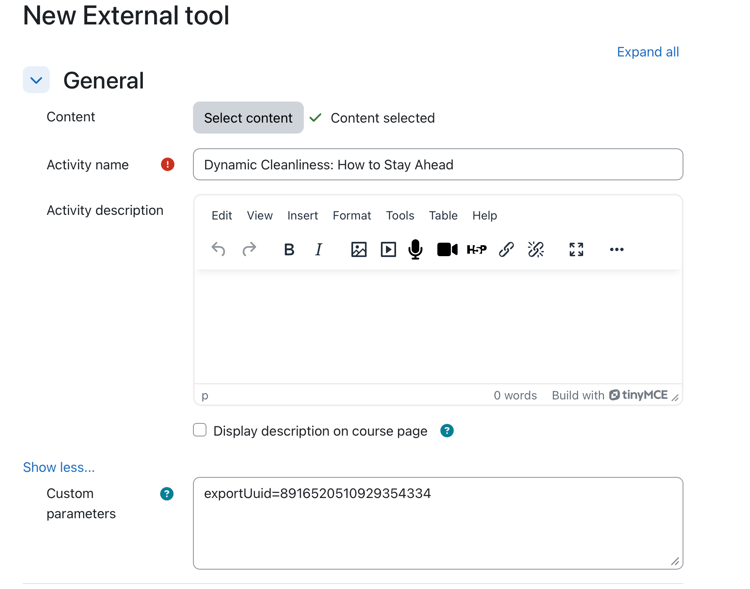The height and width of the screenshot is (589, 750).
Task: Open the Table menu
Action: [x=443, y=215]
